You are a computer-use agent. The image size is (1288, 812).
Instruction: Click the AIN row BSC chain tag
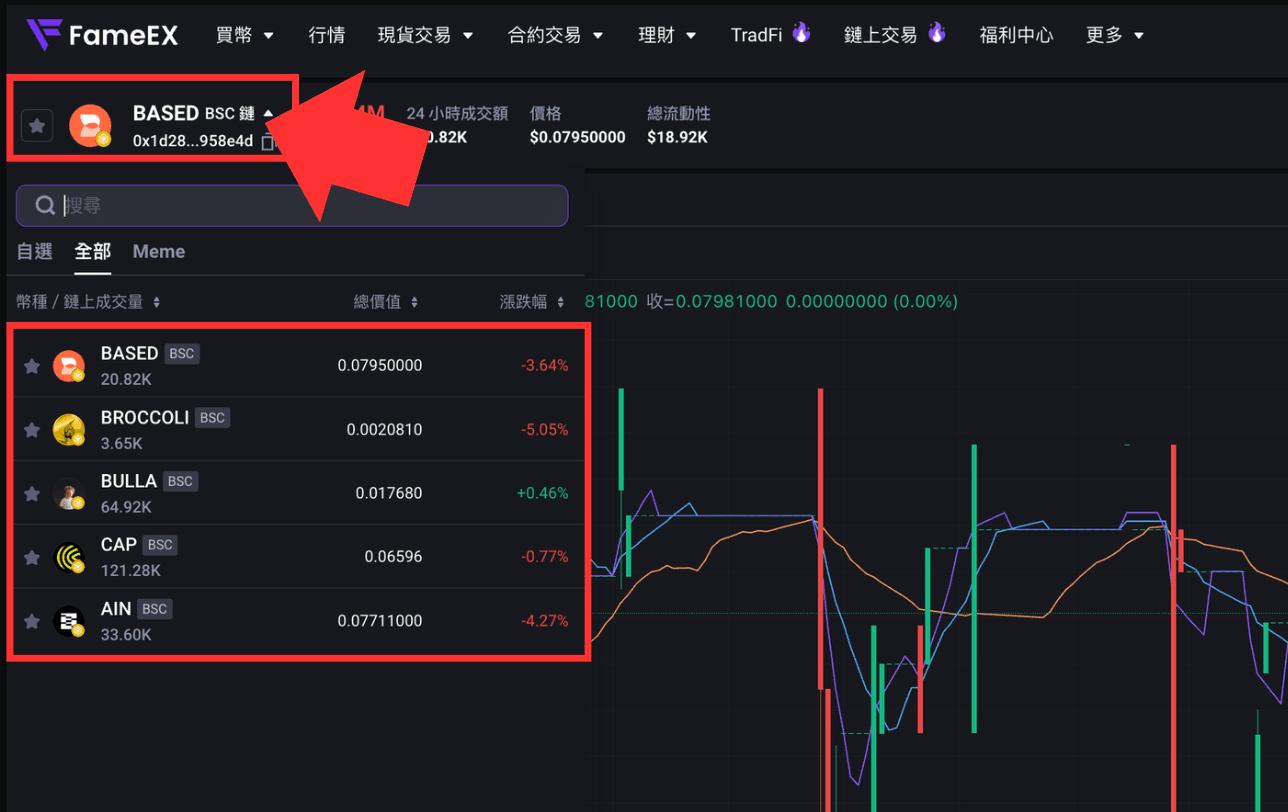(154, 609)
